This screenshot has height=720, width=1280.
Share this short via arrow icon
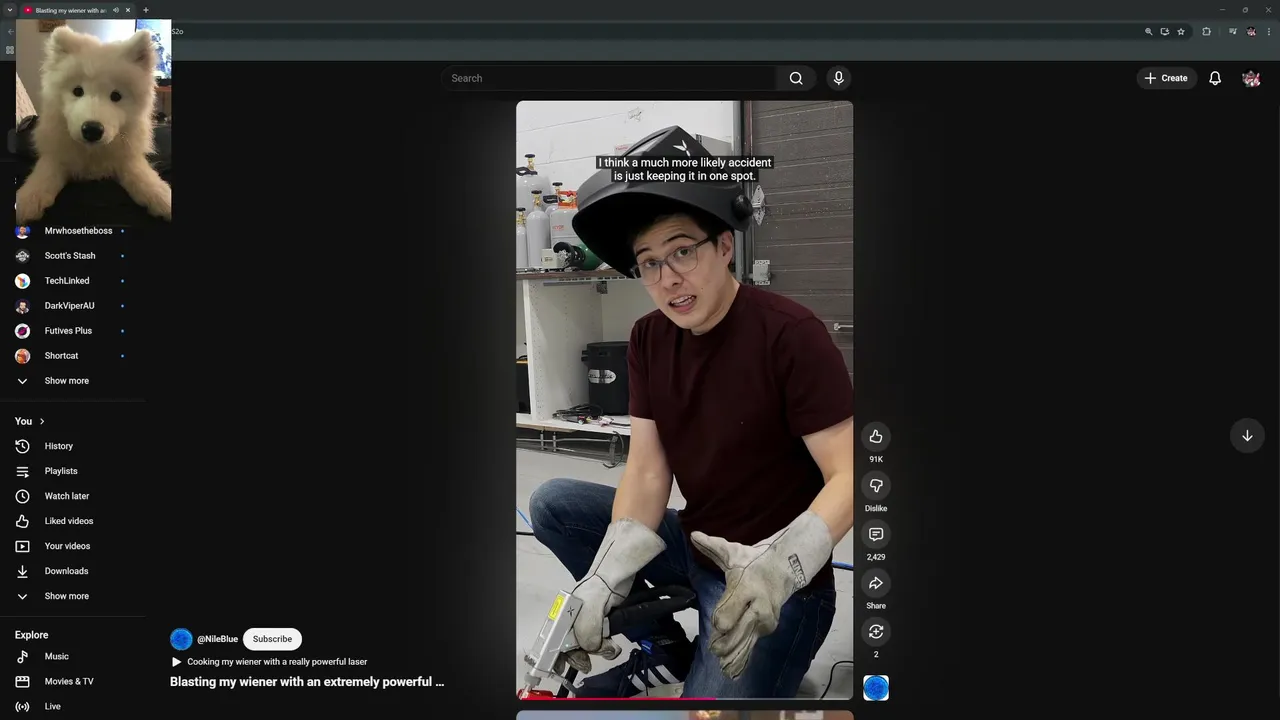pos(876,583)
